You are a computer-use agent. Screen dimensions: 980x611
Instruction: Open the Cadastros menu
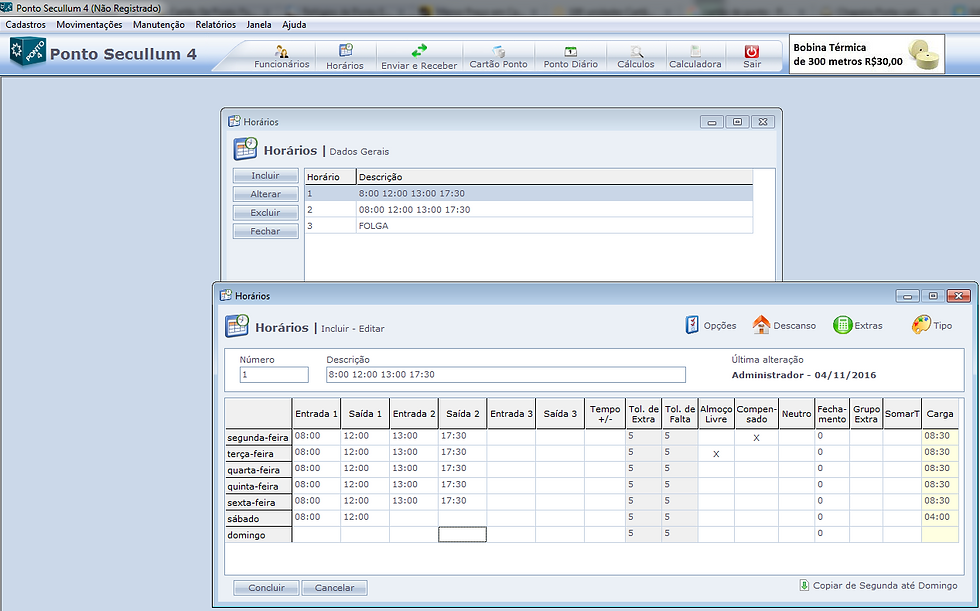coord(26,24)
